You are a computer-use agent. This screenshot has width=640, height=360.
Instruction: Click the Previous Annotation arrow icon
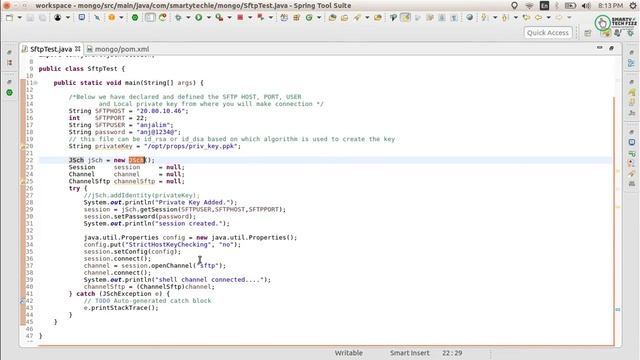[x=505, y=18]
